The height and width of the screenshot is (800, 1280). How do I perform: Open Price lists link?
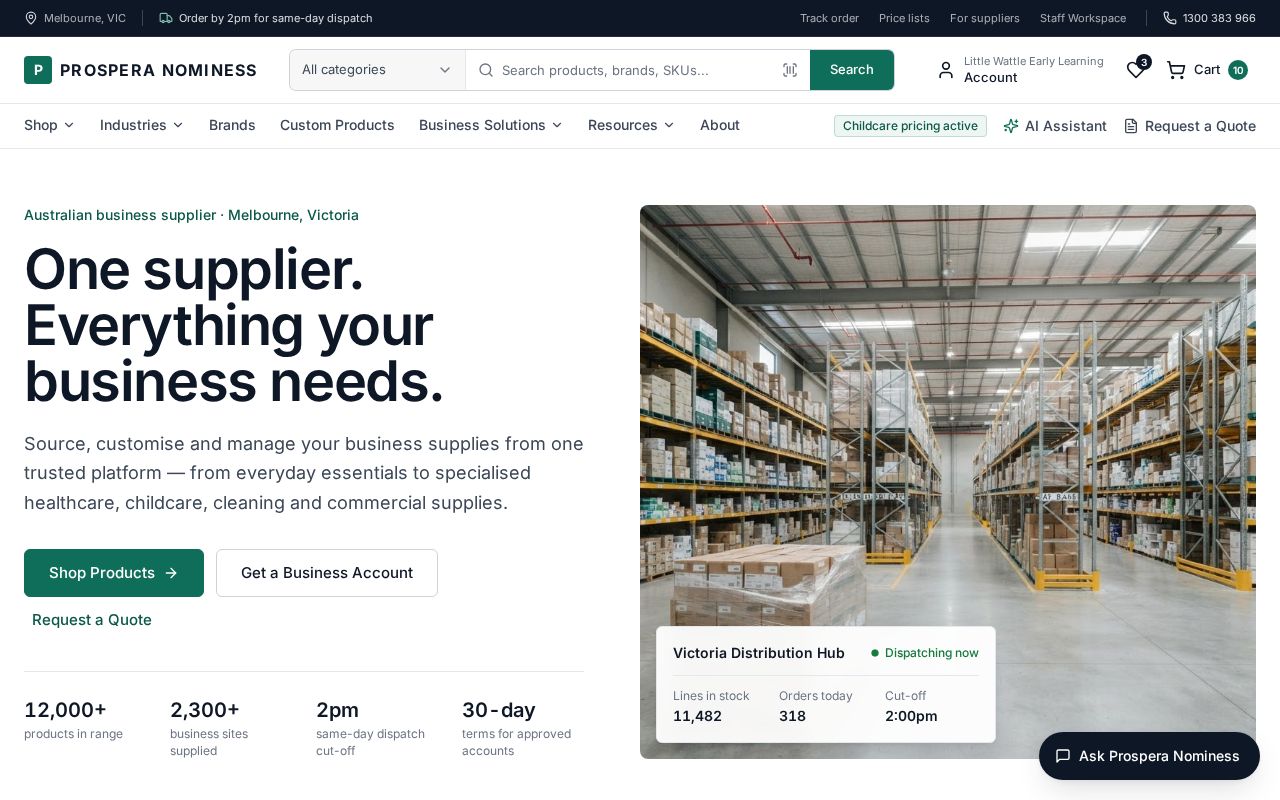904,18
